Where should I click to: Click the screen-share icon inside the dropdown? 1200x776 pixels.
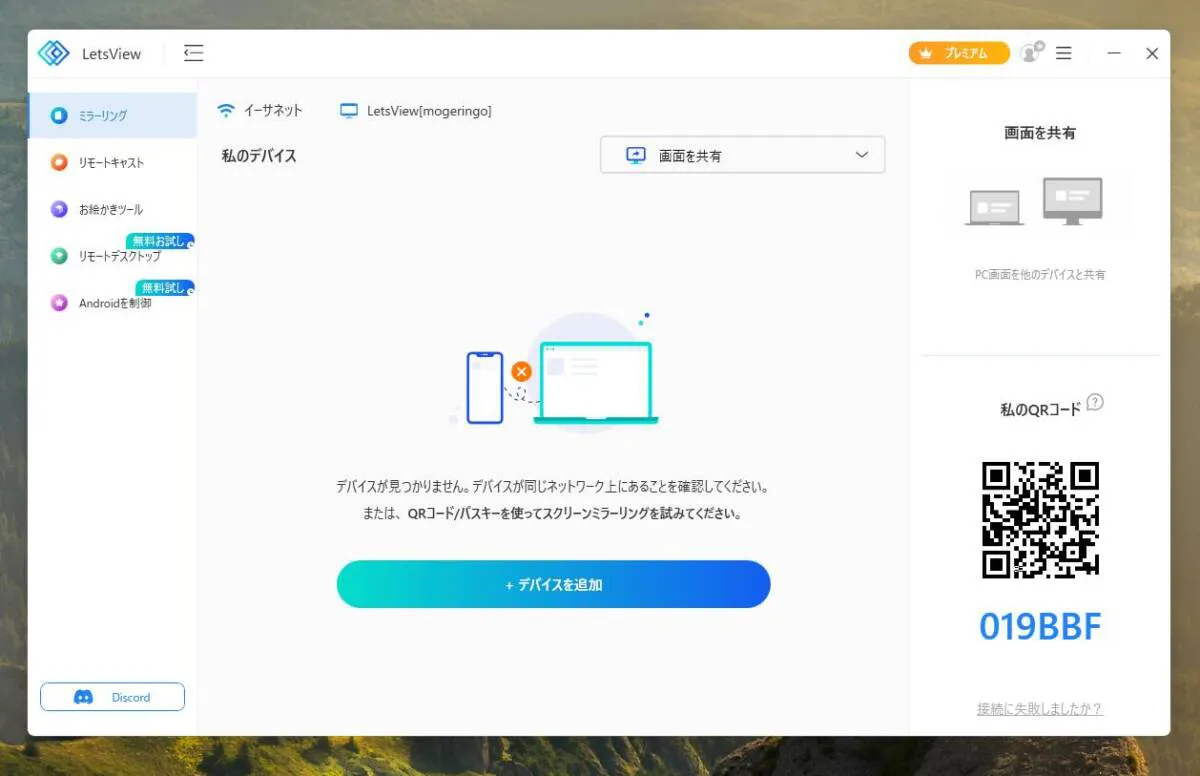point(636,155)
